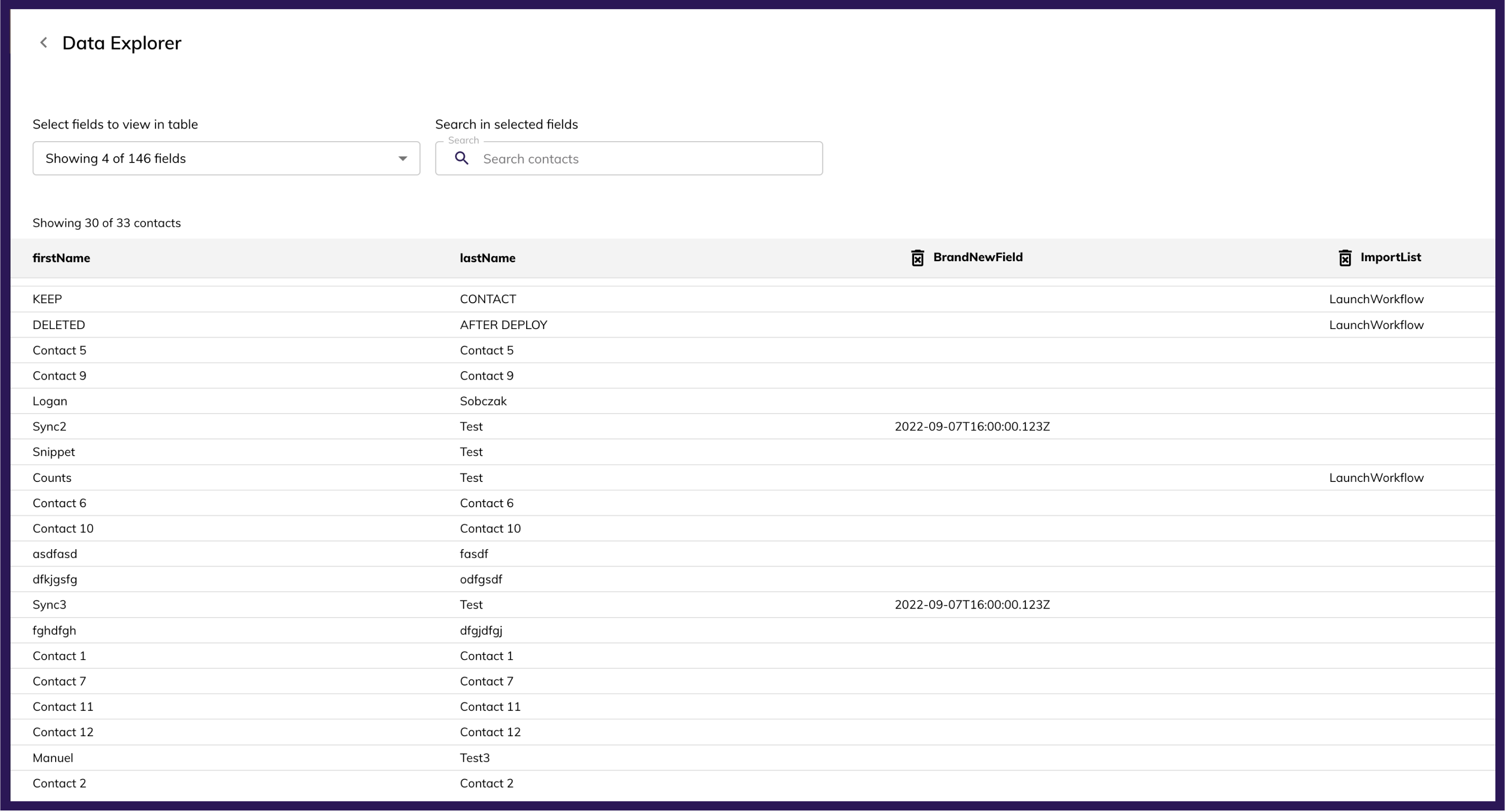
Task: Open the fields dropdown arrow
Action: click(403, 158)
